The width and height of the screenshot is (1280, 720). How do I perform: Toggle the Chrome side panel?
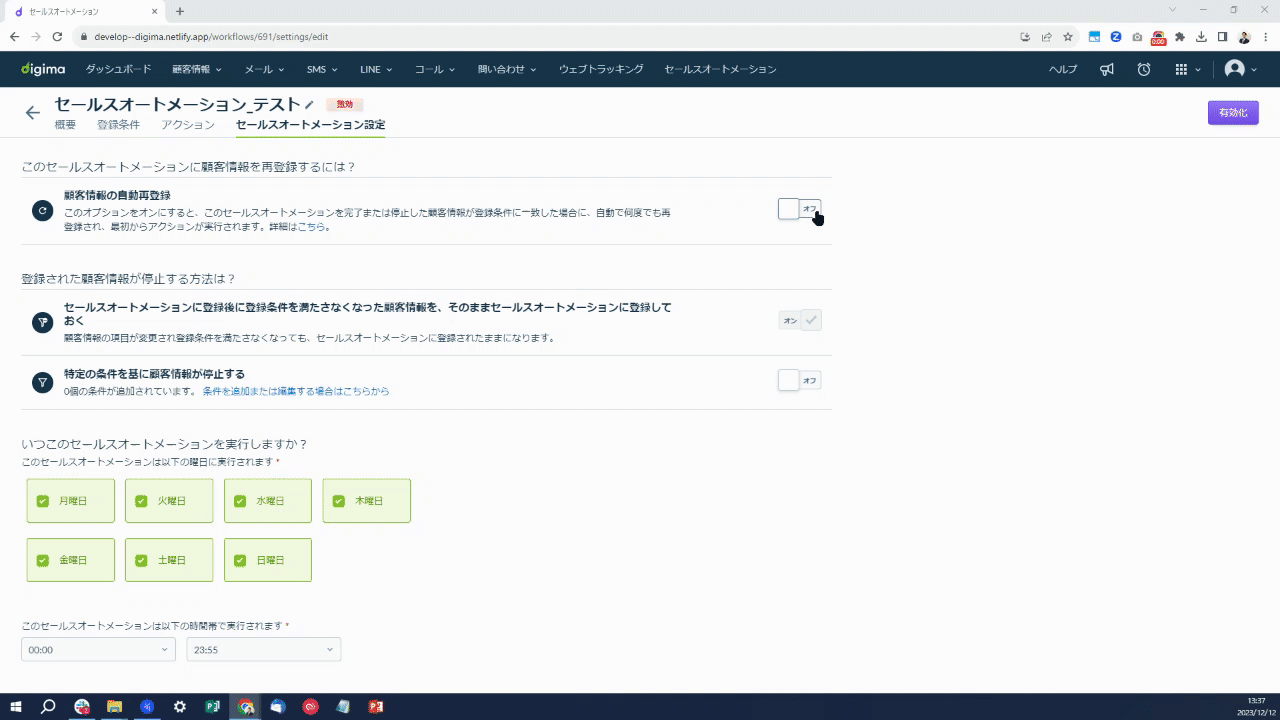1222,37
